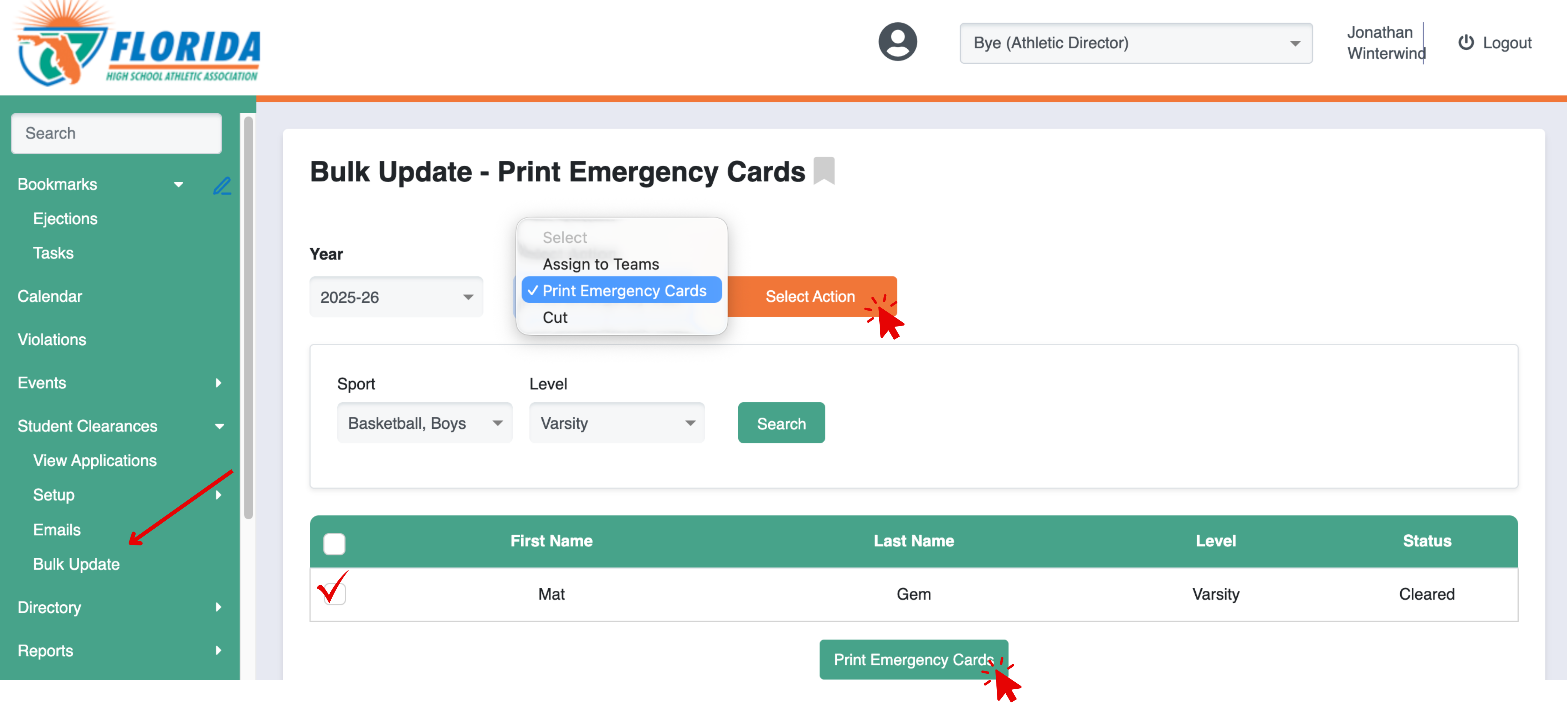
Task: Open the Bye (Athletic Director) role dropdown
Action: pos(1136,43)
